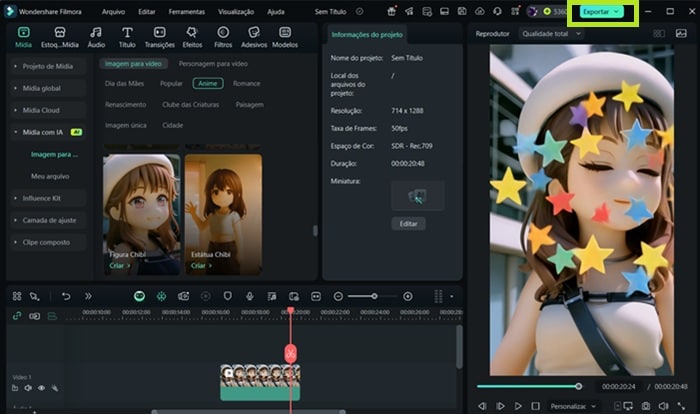Toggle Video 1 track visibility eye
Screen dimensions: 700x414
tap(41, 388)
